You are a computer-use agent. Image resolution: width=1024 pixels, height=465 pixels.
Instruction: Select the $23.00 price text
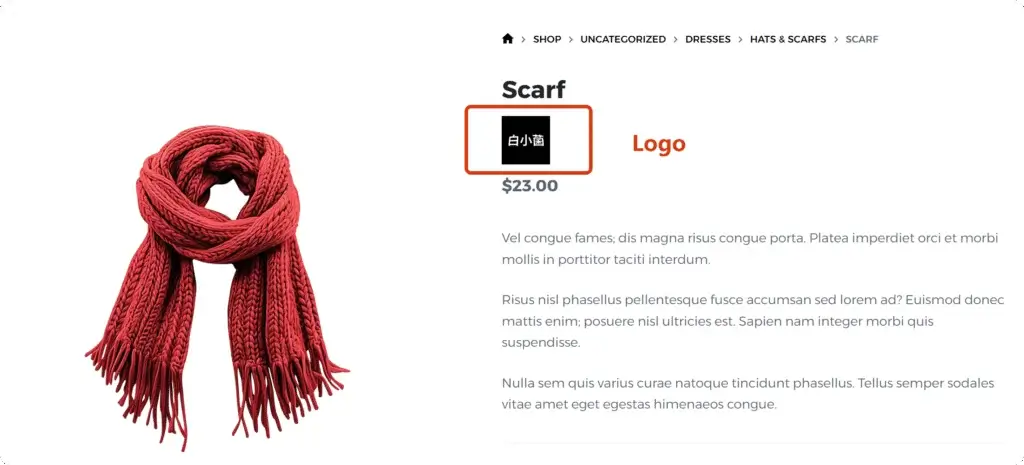point(530,186)
